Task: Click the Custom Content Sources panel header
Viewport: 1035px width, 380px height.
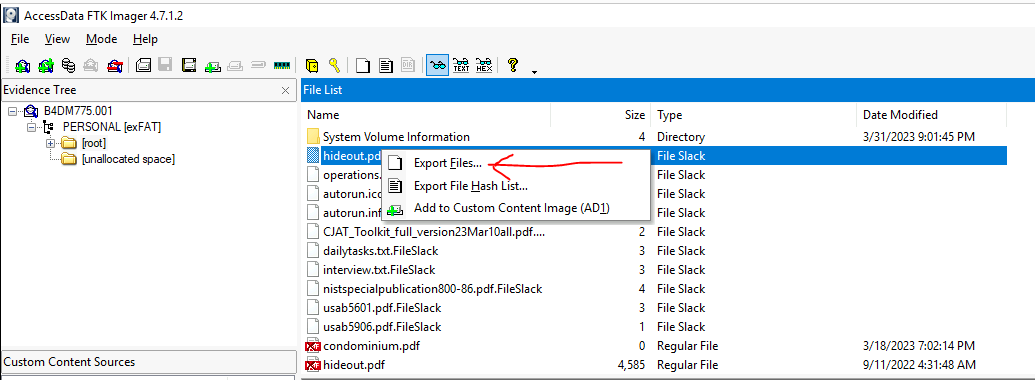Action: coord(149,362)
